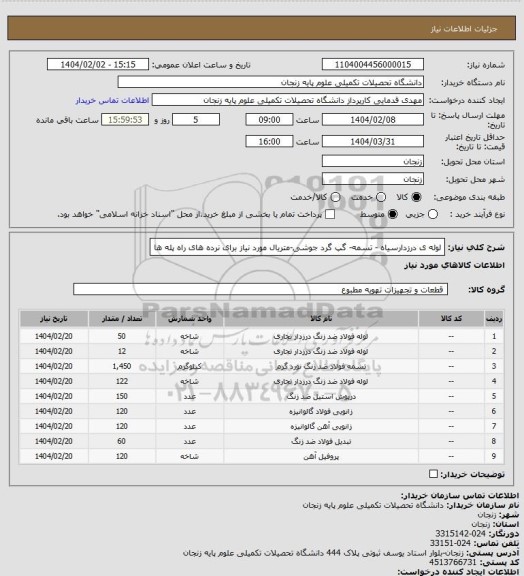Select row 7 product زانویی آهن گالوانیزه
524x576 pixels.
point(321,426)
